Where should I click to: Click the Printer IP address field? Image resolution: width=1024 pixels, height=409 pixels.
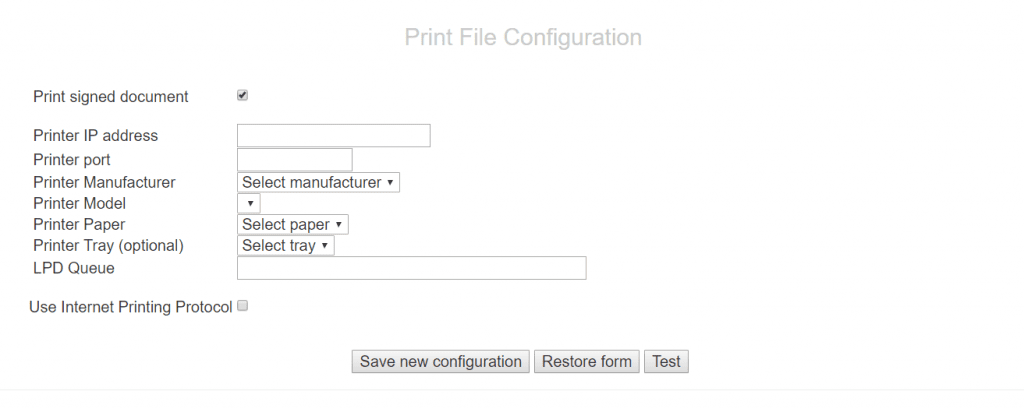(333, 136)
